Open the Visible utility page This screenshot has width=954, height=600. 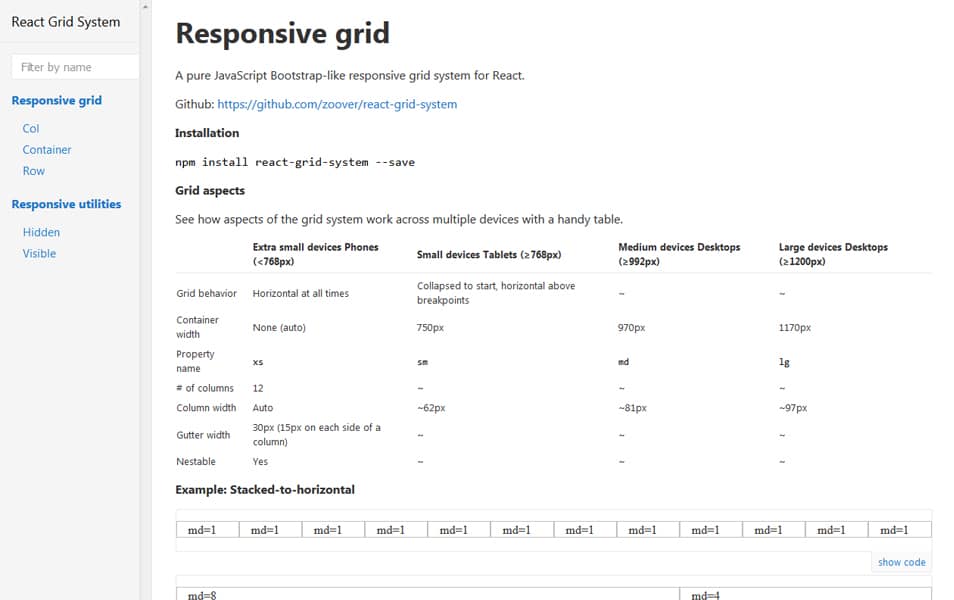(39, 253)
